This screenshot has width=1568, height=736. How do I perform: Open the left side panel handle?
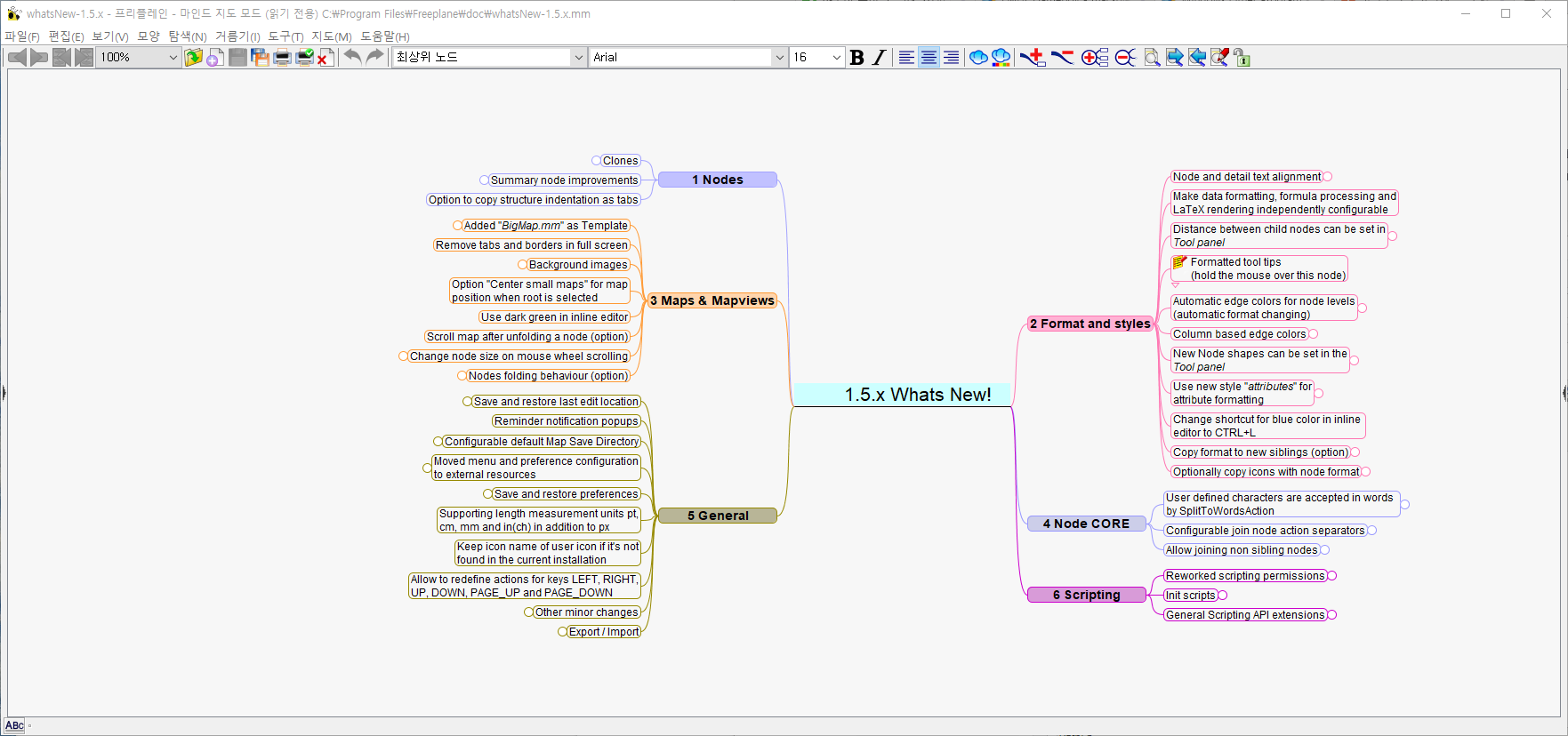[x=4, y=392]
